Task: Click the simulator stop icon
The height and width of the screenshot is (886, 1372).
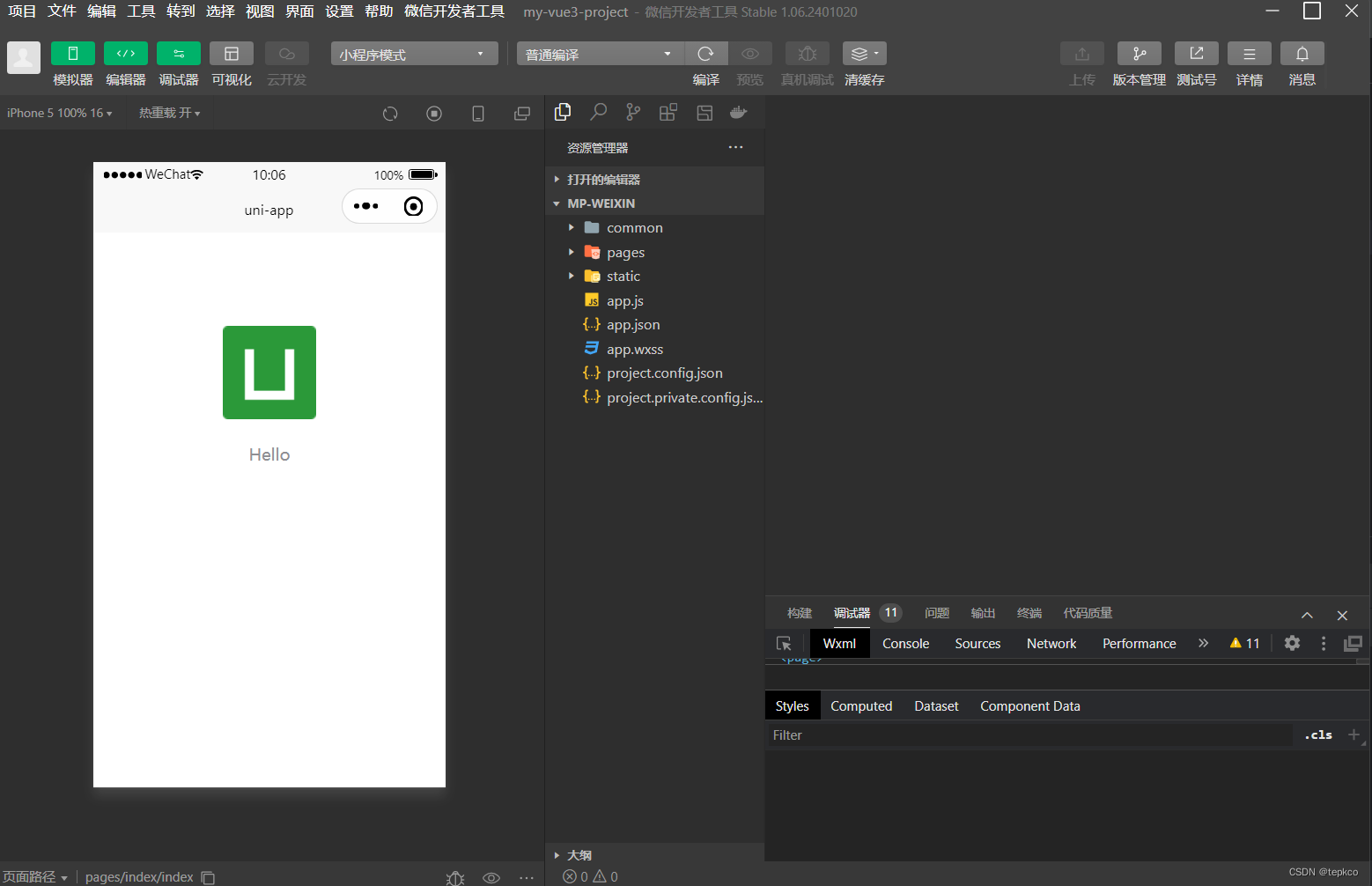Action: (x=434, y=114)
